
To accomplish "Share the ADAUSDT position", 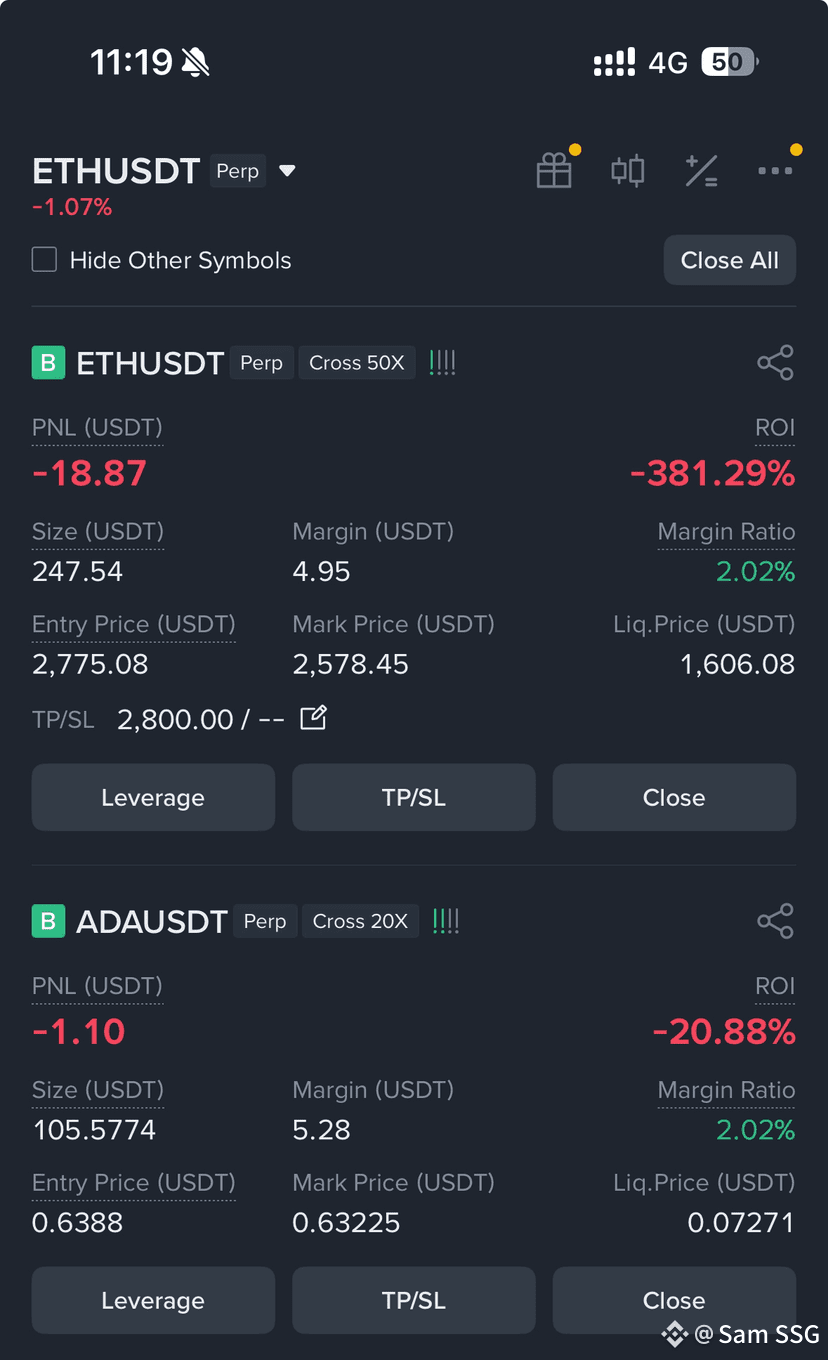I will pyautogui.click(x=775, y=921).
